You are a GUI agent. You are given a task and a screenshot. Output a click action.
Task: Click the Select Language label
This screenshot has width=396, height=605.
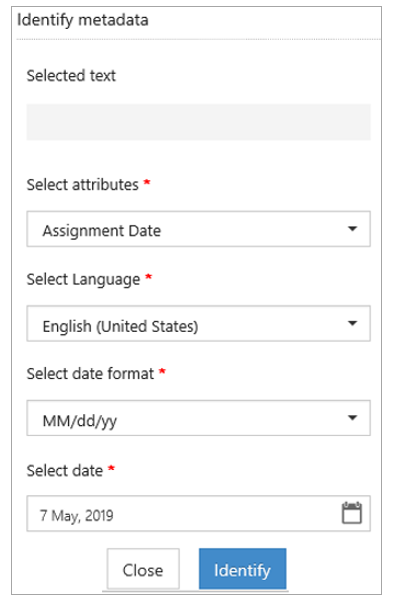point(83,279)
